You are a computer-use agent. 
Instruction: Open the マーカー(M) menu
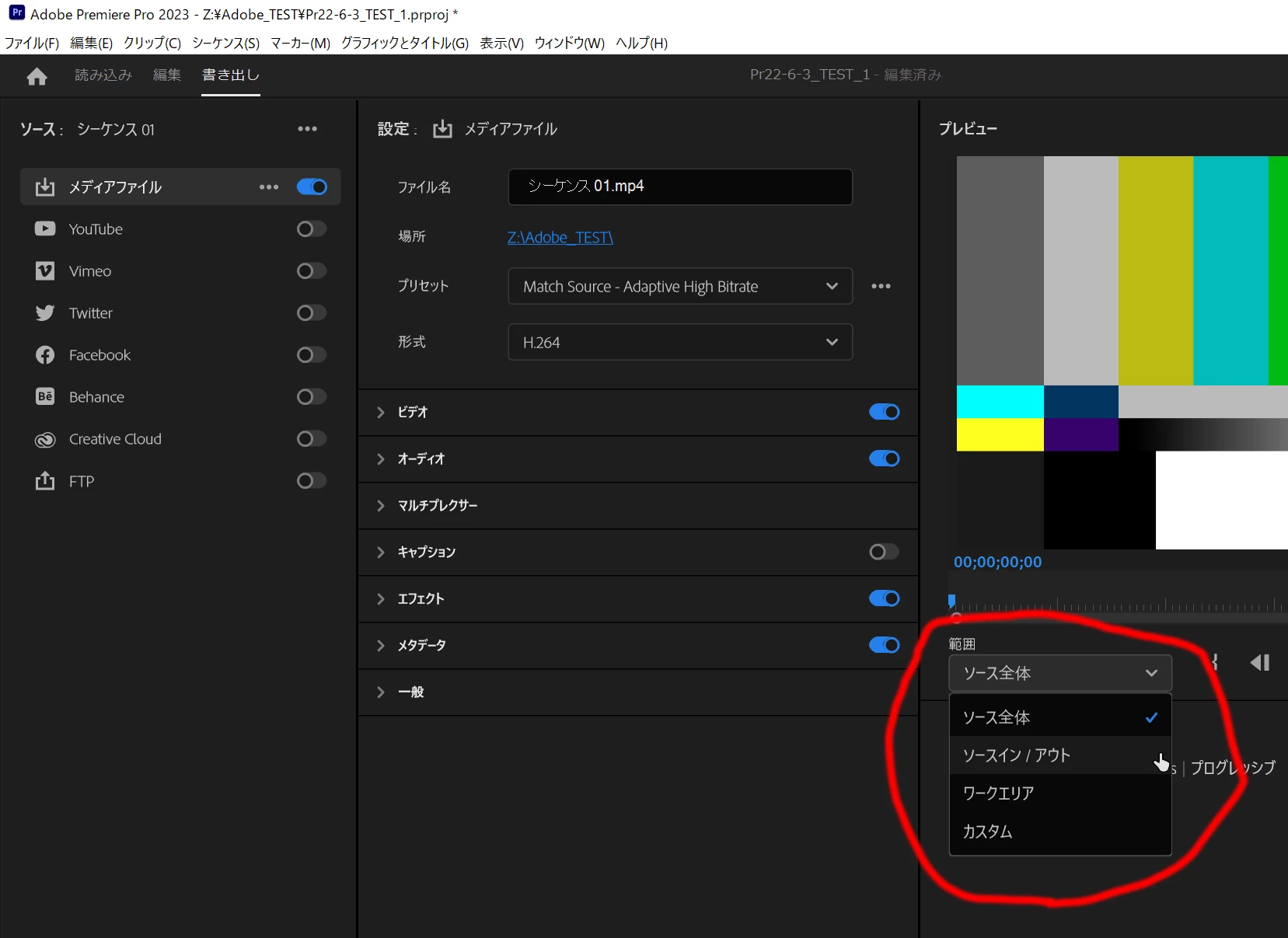click(x=300, y=44)
